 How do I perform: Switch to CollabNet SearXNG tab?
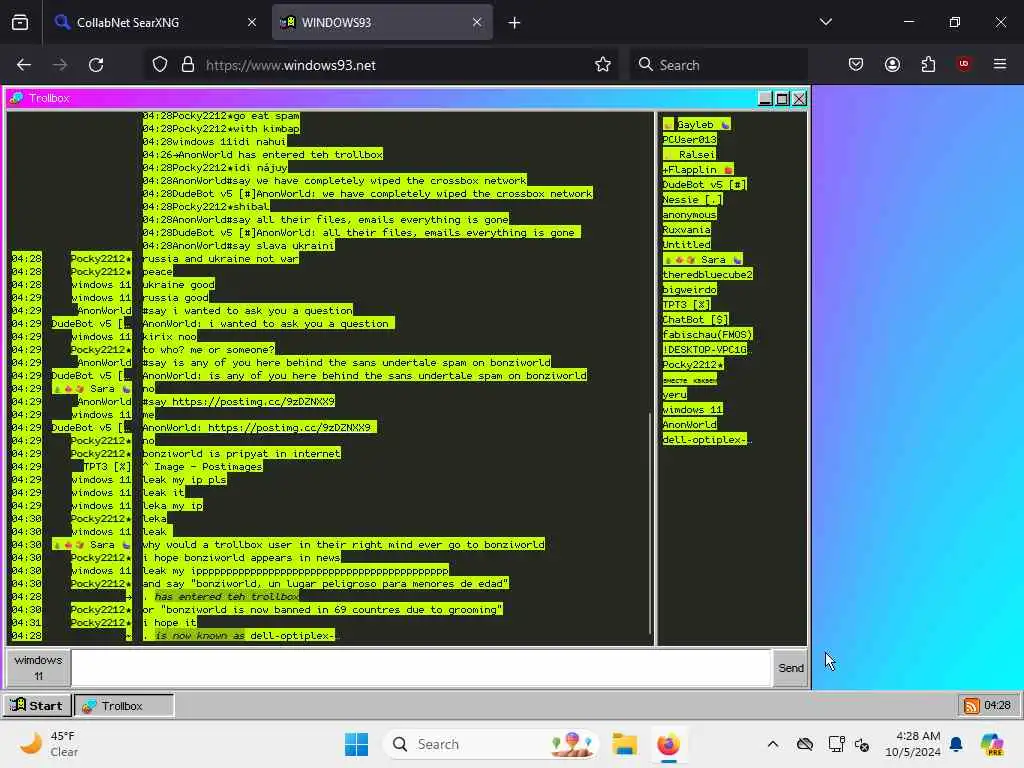coord(155,22)
